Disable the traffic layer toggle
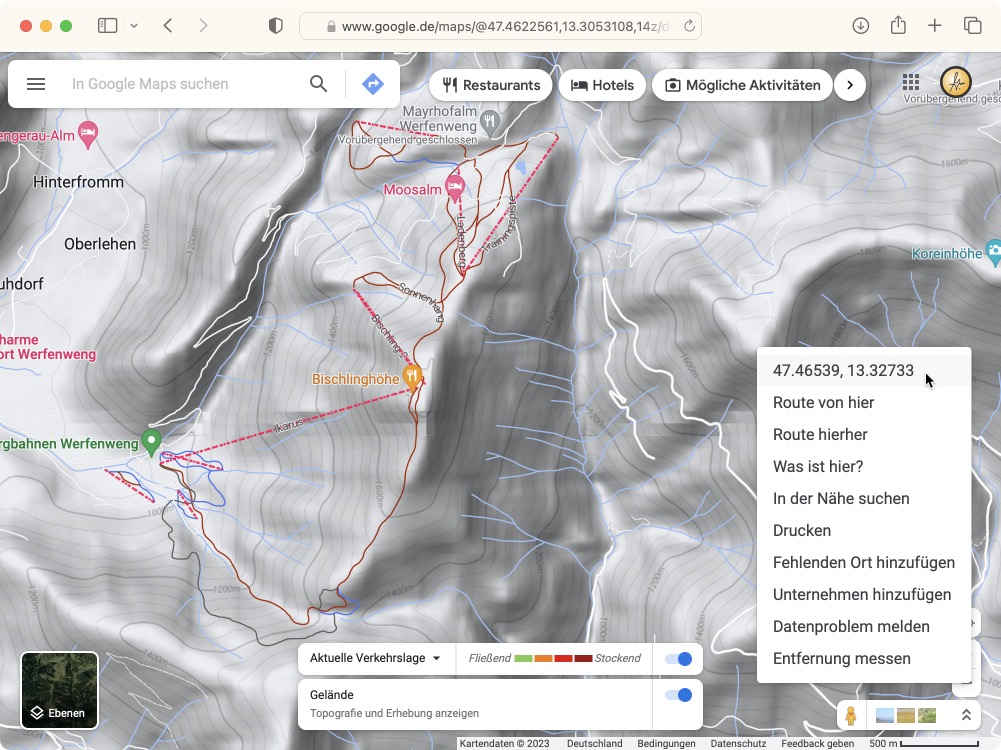Viewport: 1001px width, 750px height. click(678, 659)
